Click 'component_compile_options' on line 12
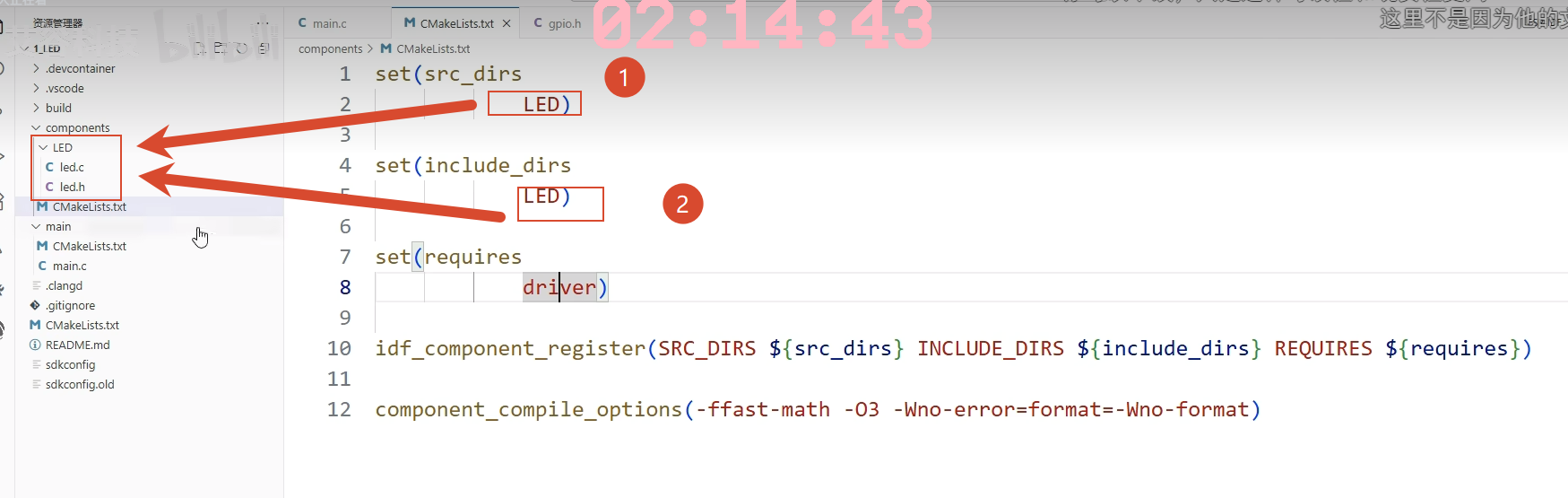This screenshot has width=1568, height=498. [x=529, y=409]
